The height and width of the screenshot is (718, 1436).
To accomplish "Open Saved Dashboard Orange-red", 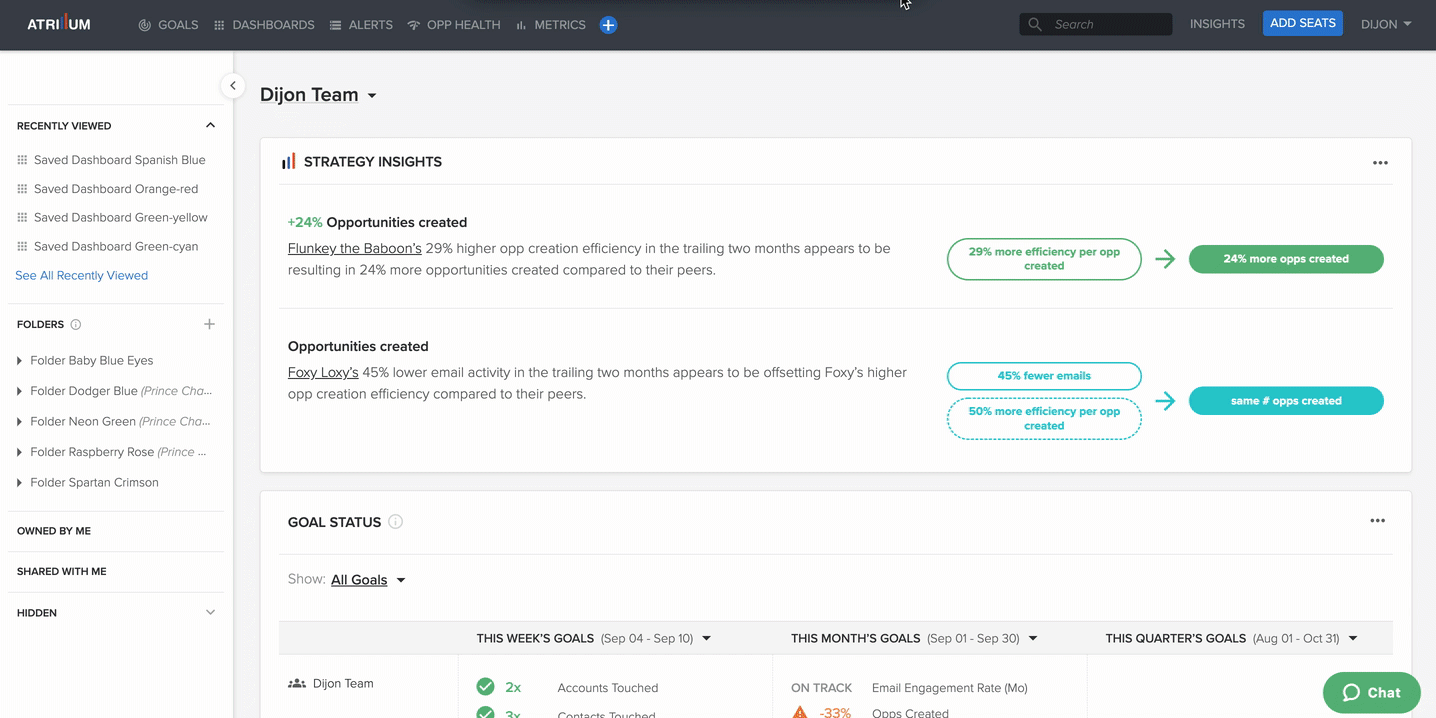I will [x=116, y=189].
